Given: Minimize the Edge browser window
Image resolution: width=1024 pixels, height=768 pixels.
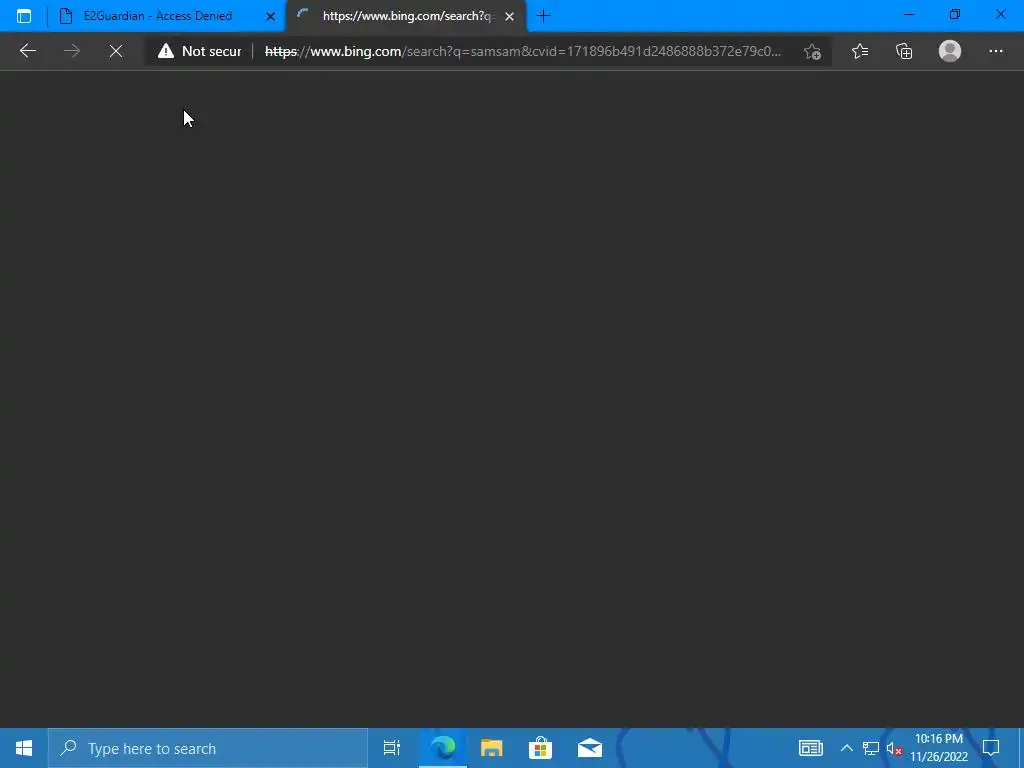Looking at the screenshot, I should click(x=909, y=14).
